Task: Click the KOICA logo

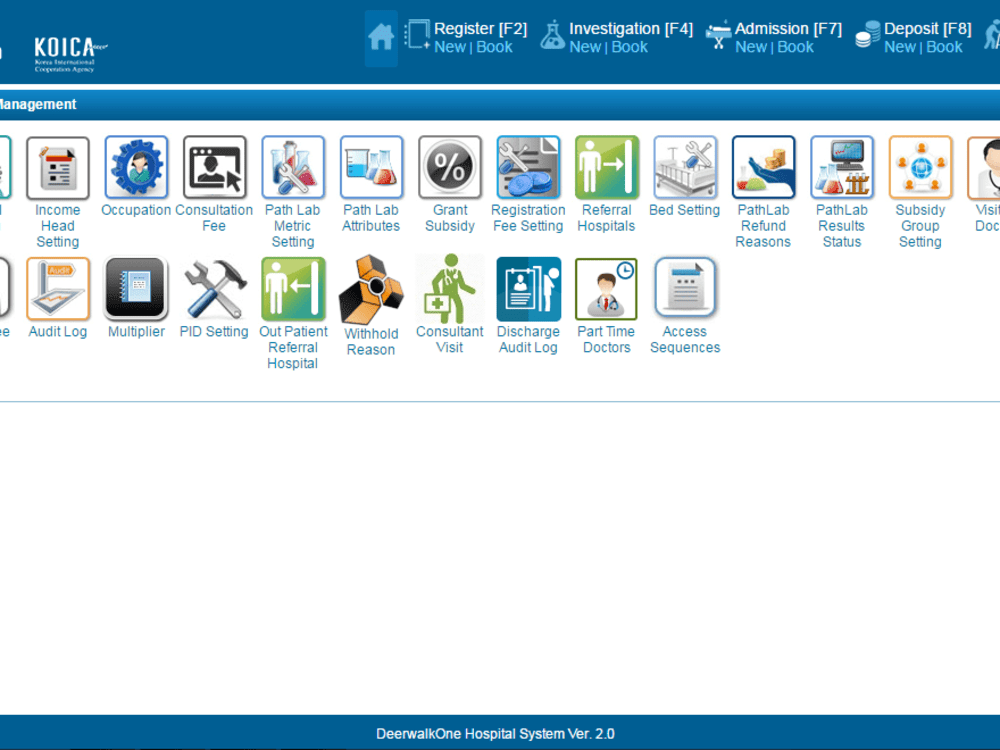Action: (x=70, y=54)
